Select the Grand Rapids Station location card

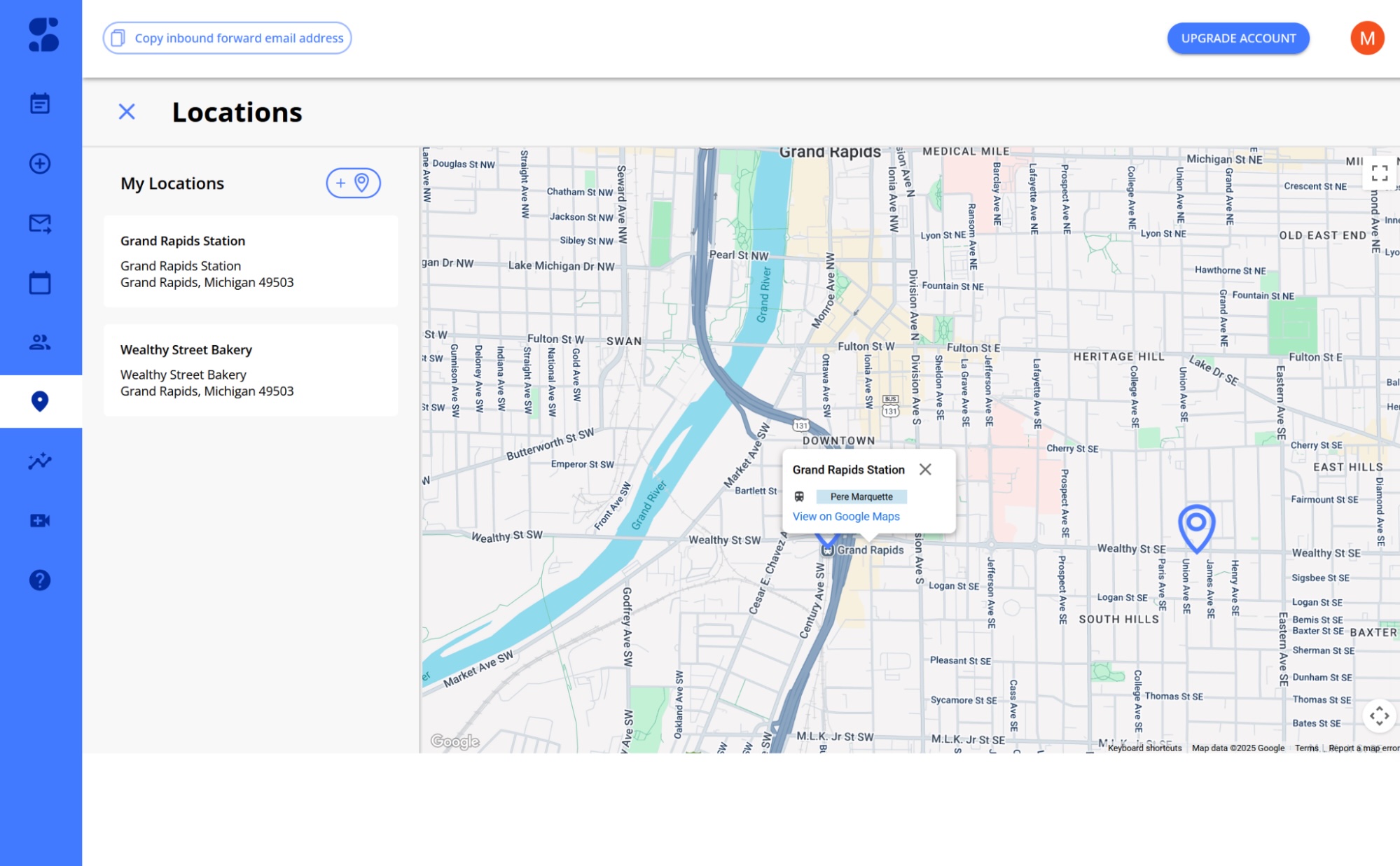[251, 261]
